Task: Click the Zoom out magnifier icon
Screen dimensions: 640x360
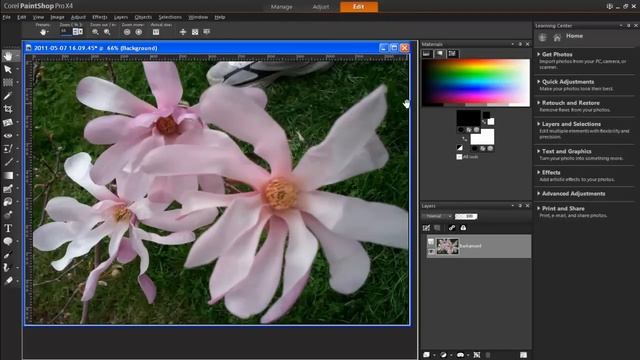Action: [95, 32]
